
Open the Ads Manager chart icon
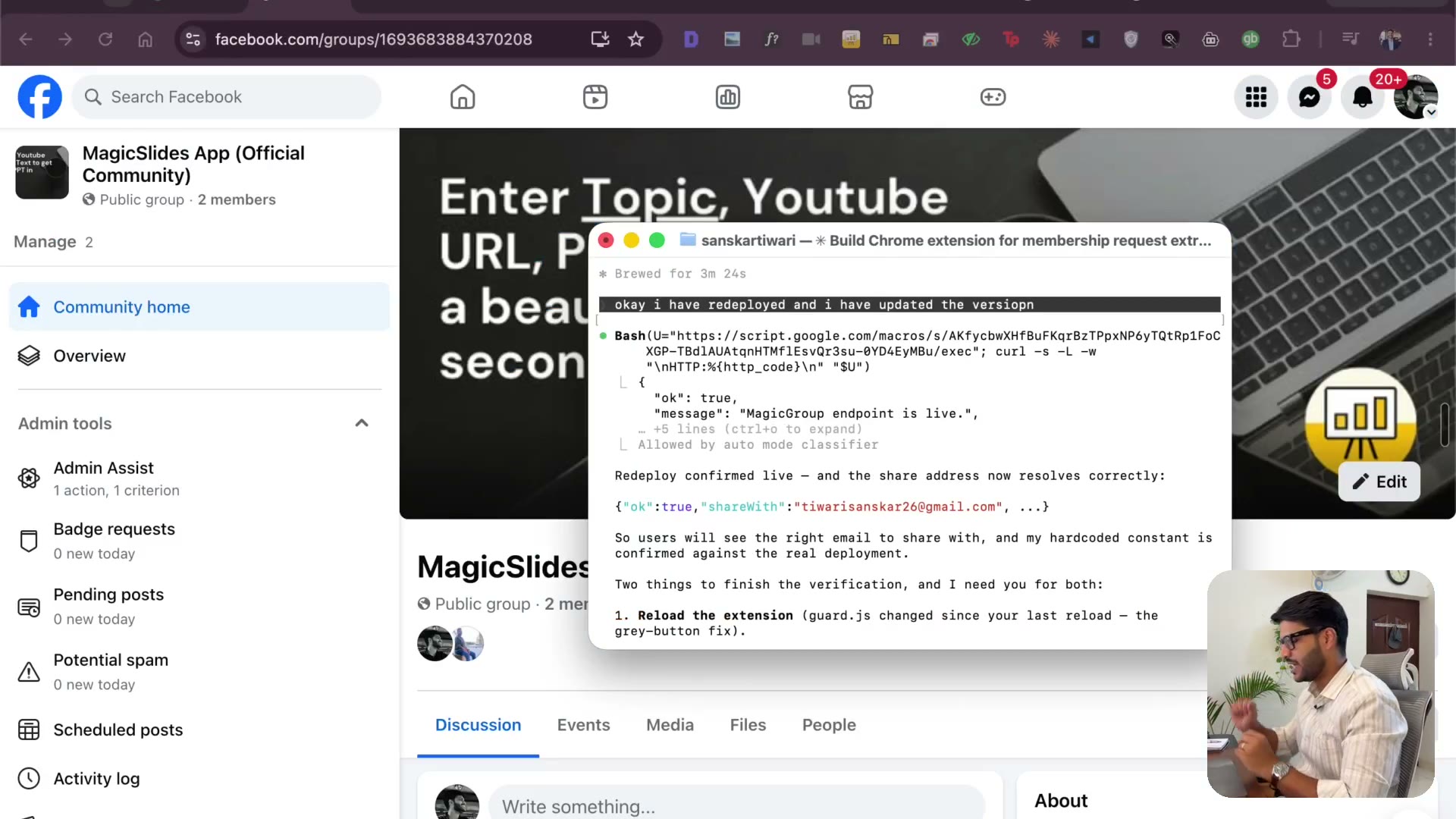pos(728,97)
